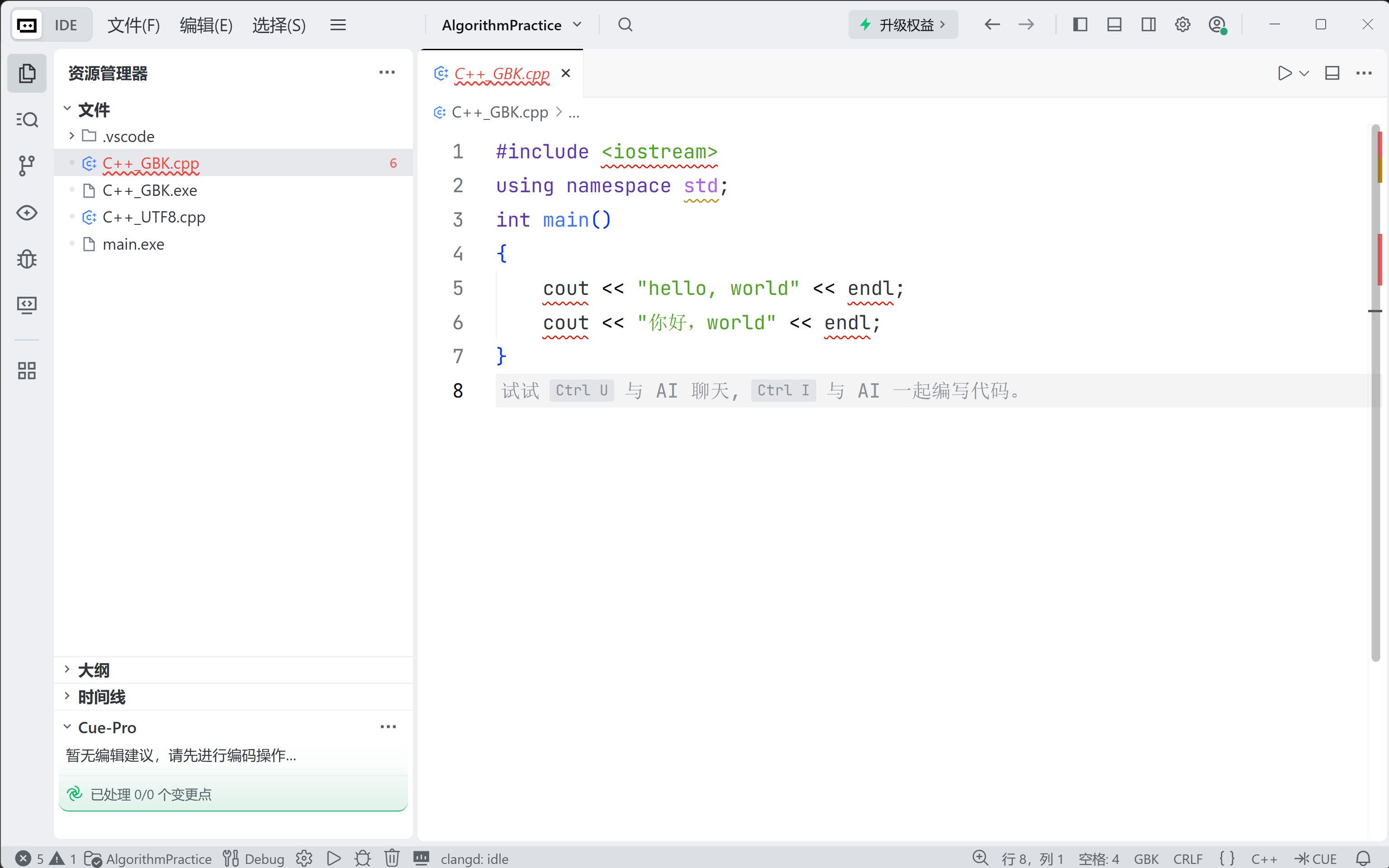Click the search icon in title bar
This screenshot has height=868, width=1389.
point(625,25)
